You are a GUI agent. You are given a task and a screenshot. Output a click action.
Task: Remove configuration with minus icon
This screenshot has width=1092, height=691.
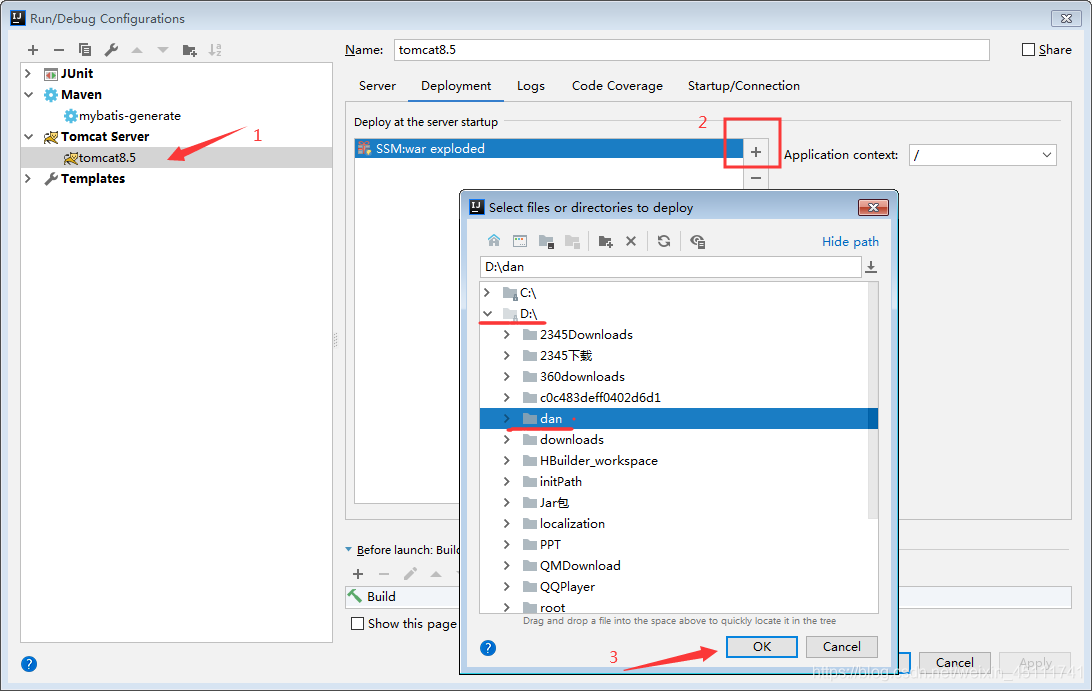58,50
